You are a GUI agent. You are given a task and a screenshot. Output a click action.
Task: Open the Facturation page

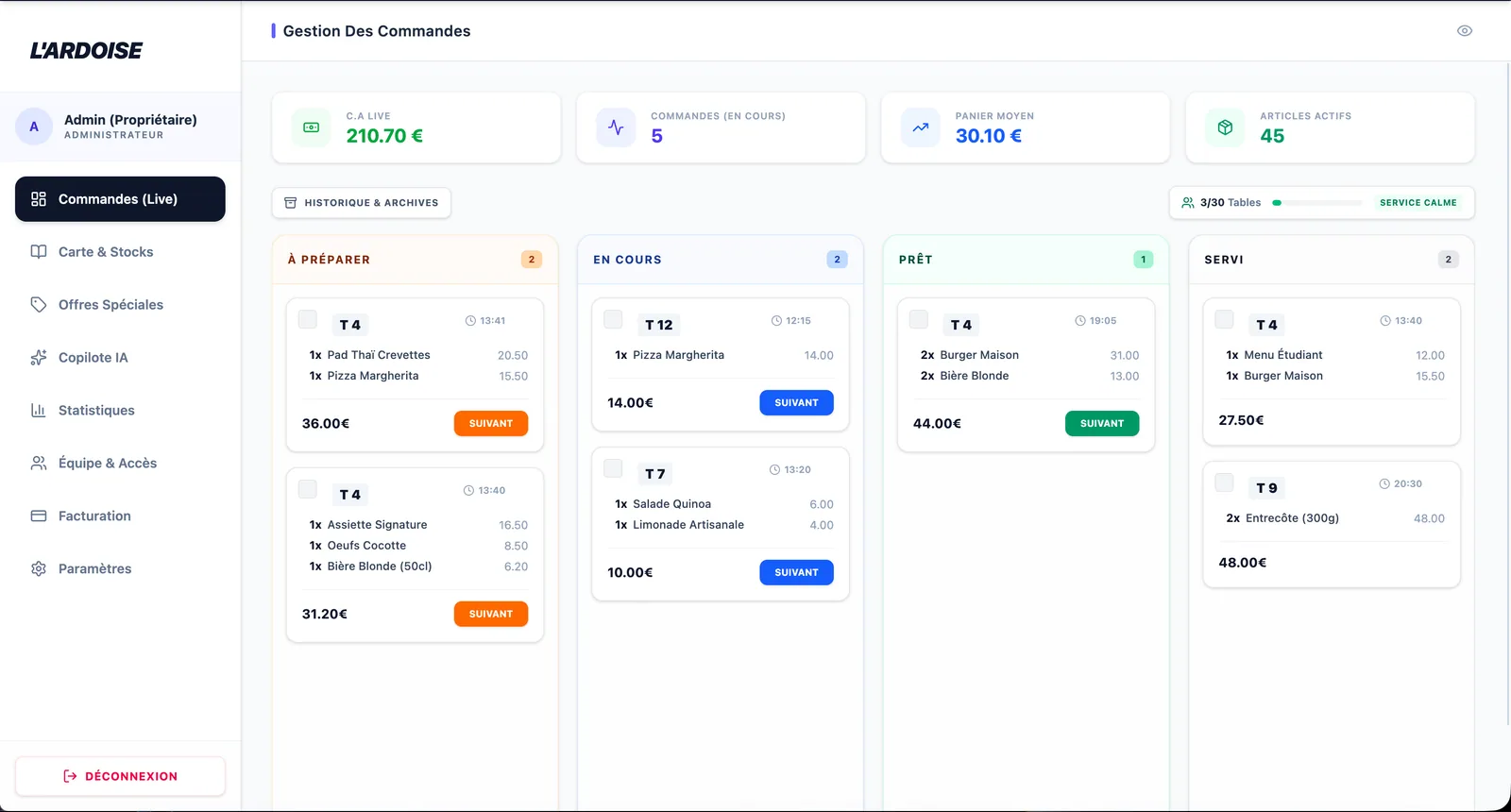pyautogui.click(x=120, y=516)
